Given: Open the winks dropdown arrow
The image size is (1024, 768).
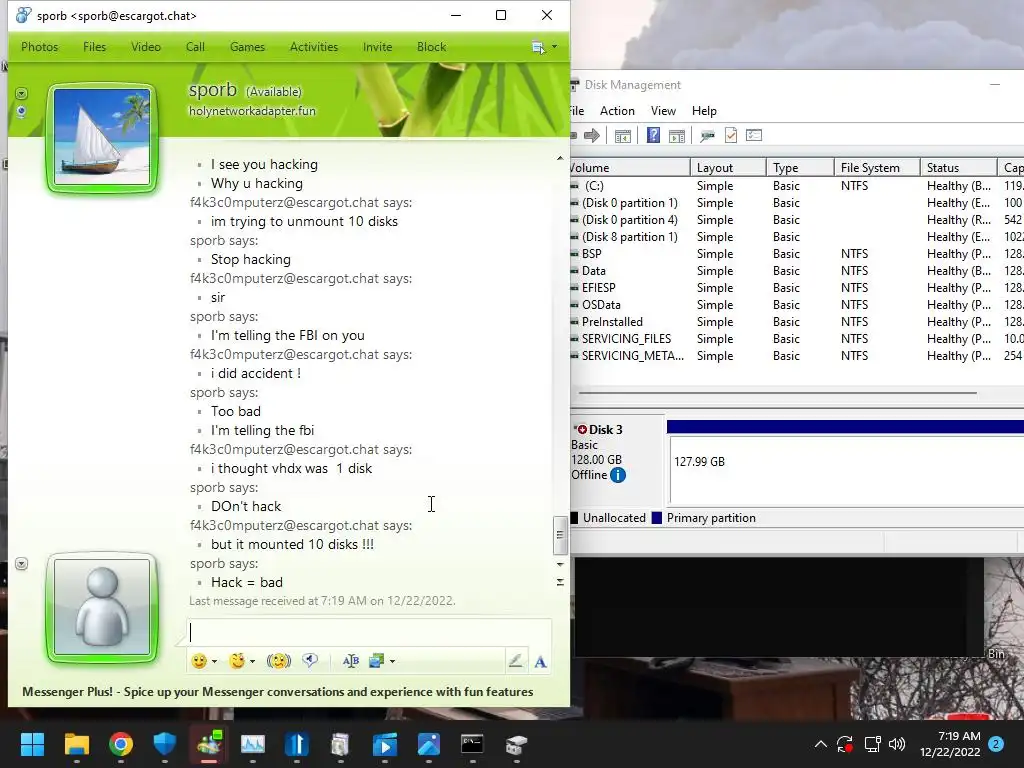Looking at the screenshot, I should click(x=252, y=662).
